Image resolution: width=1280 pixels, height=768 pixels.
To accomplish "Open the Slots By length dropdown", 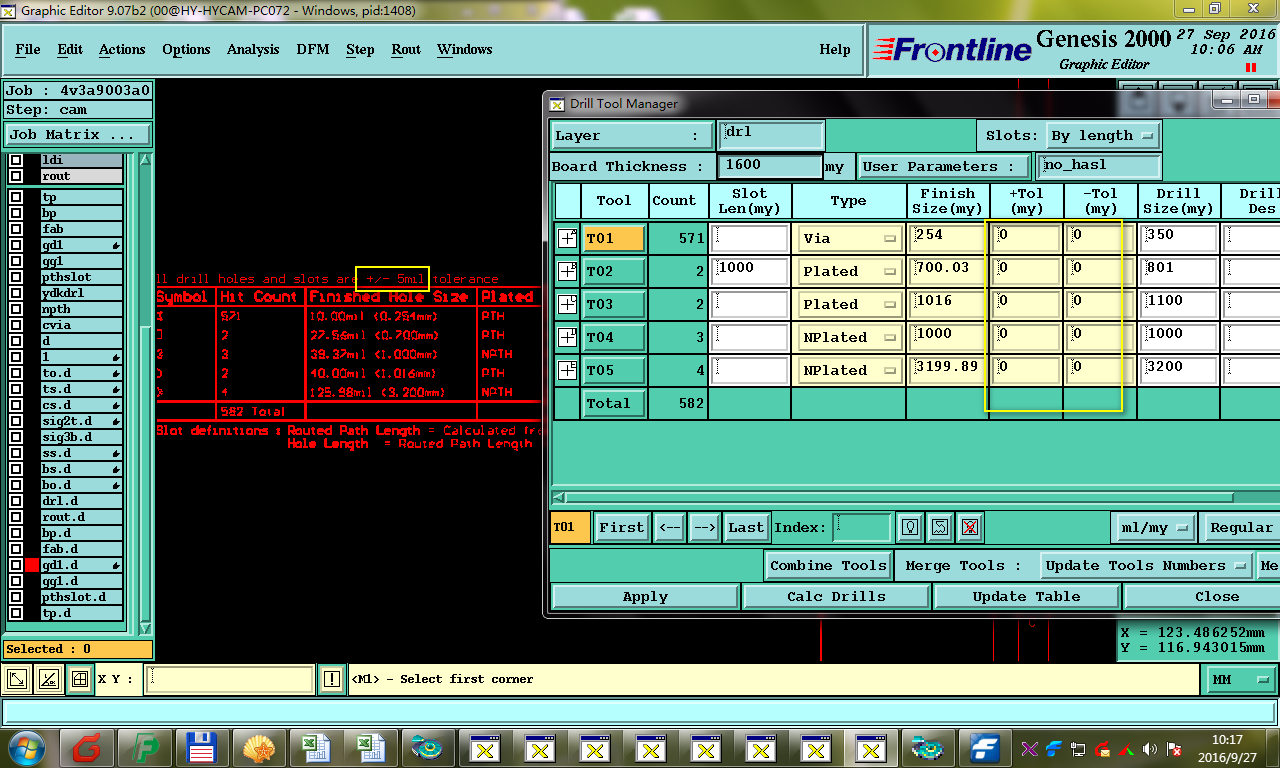I will [1101, 135].
